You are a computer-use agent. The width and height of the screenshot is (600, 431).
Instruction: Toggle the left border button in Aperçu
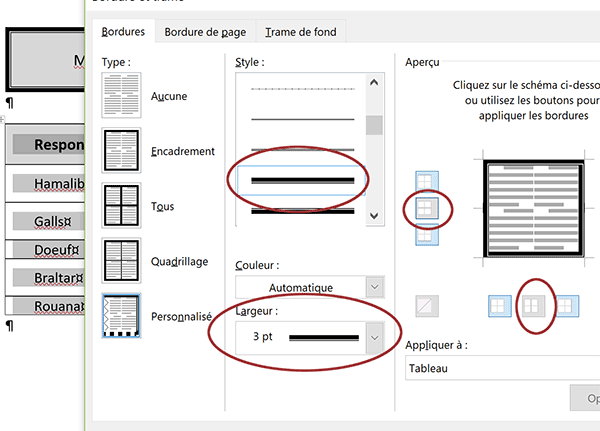(x=500, y=306)
